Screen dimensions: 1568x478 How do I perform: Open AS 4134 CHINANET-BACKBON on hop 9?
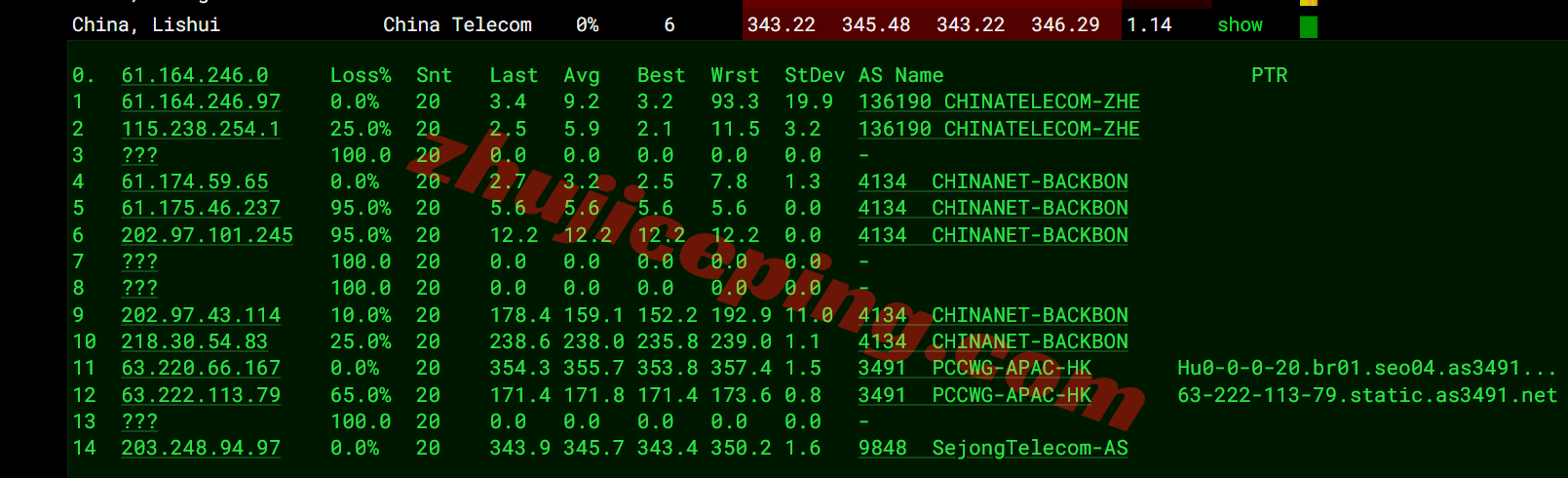(x=993, y=315)
